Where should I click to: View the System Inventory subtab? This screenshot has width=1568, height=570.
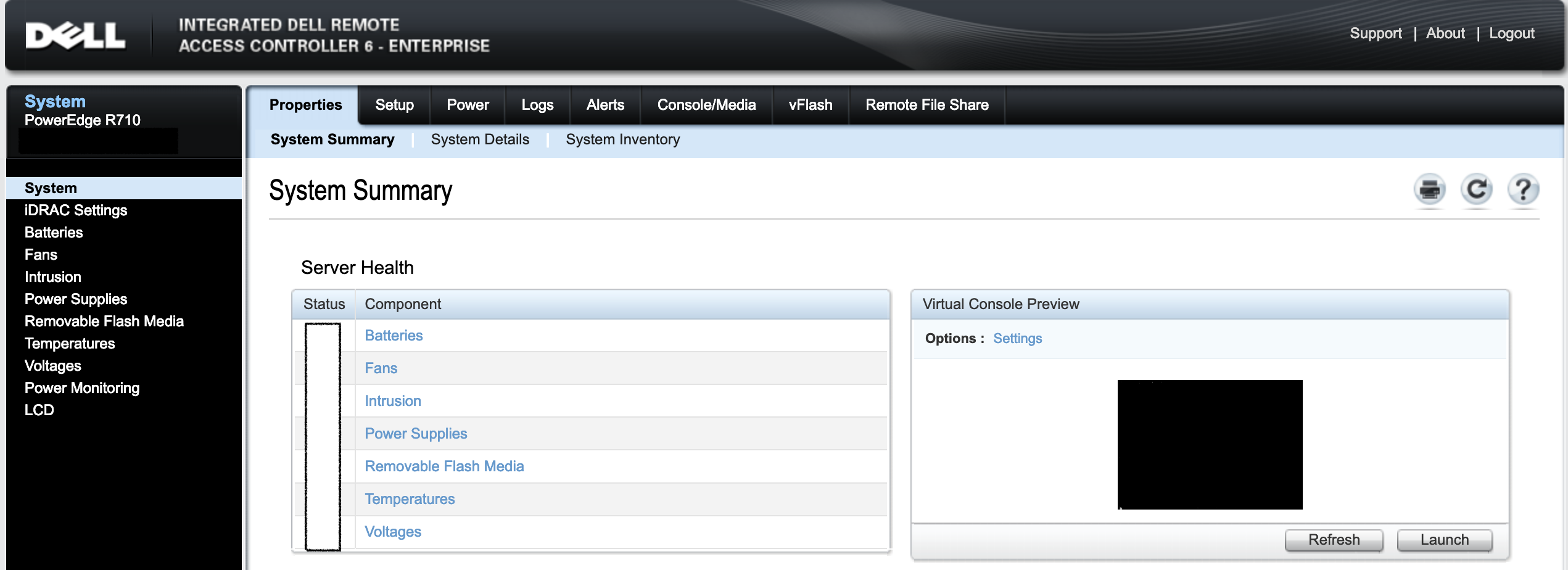(623, 139)
